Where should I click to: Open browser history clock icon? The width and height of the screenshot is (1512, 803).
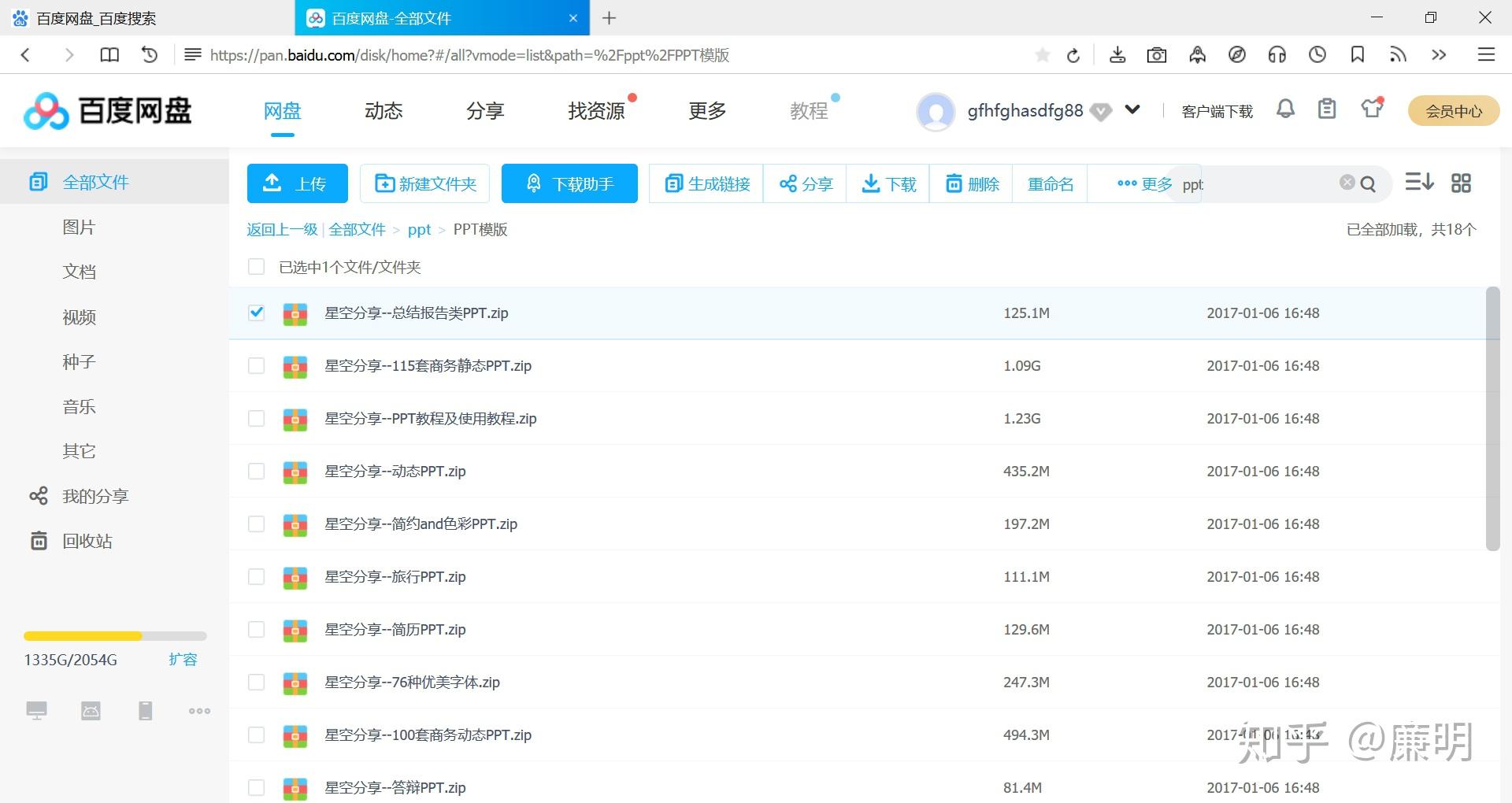pyautogui.click(x=1317, y=54)
